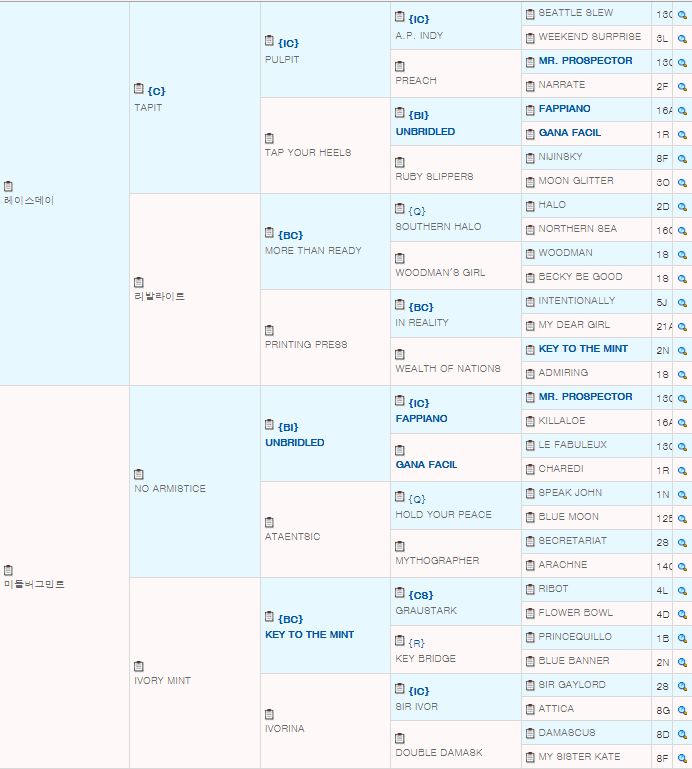Click FAPPIANO entry above KILLALOE's sire column
Image resolution: width=692 pixels, height=769 pixels.
(421, 418)
